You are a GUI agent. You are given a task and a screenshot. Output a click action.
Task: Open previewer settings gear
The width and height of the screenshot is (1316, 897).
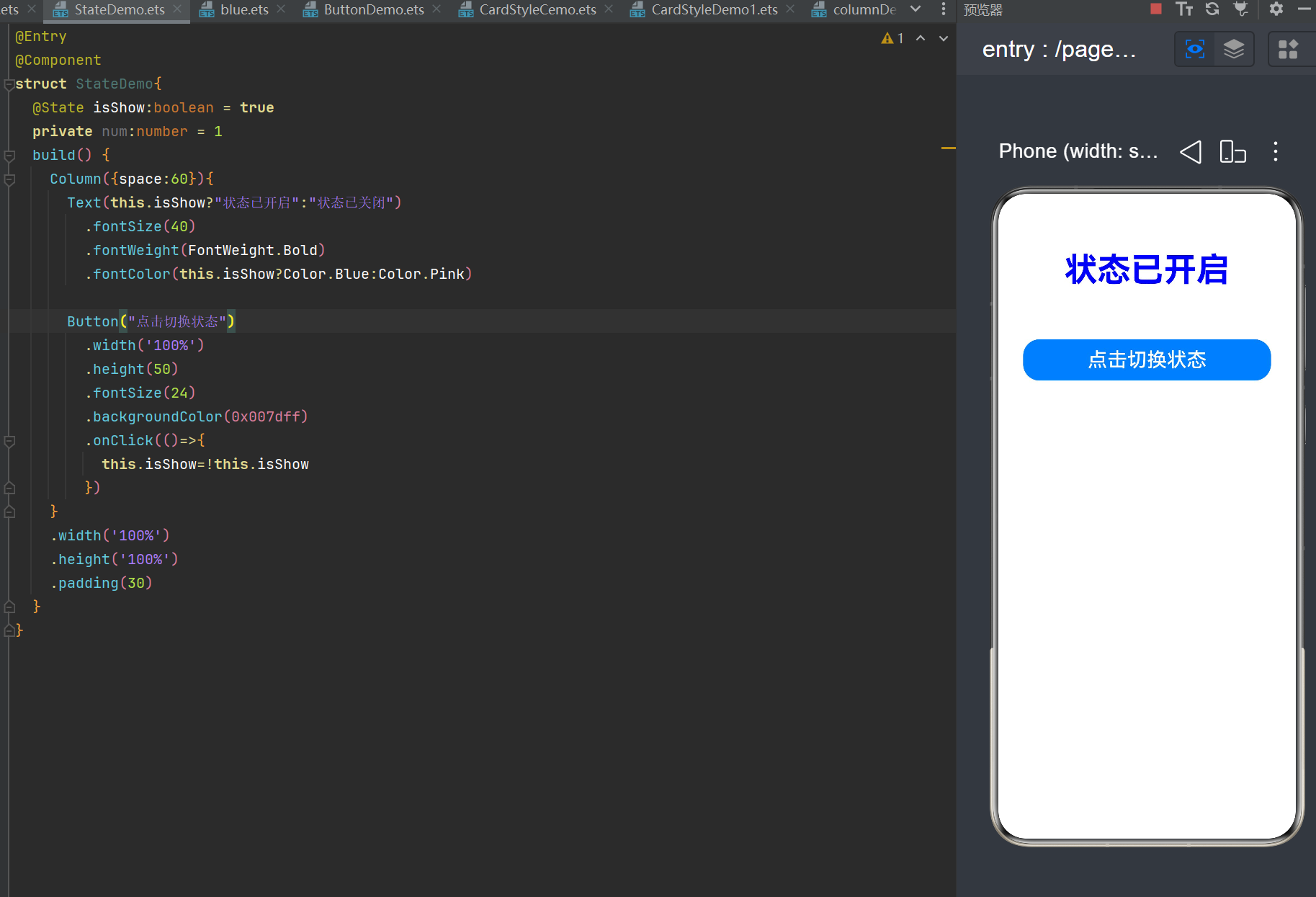pyautogui.click(x=1276, y=9)
